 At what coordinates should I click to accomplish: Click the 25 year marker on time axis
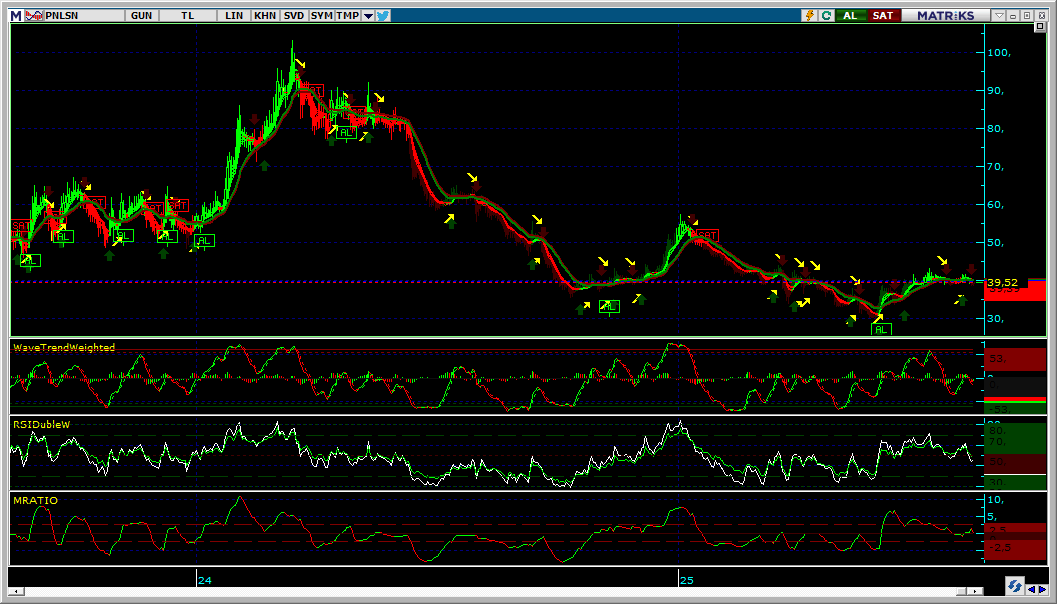[x=686, y=580]
